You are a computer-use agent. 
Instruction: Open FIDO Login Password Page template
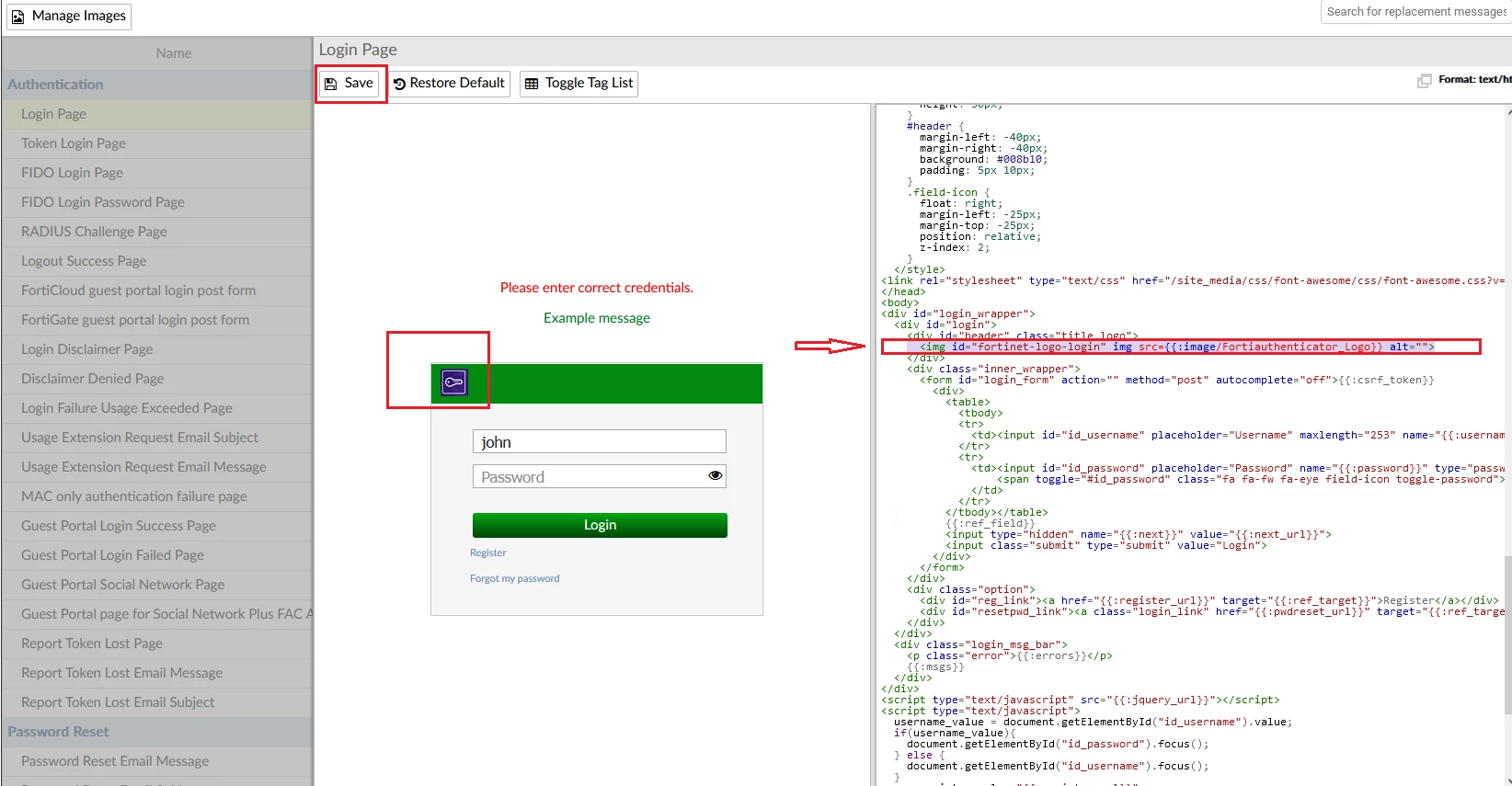[157, 202]
